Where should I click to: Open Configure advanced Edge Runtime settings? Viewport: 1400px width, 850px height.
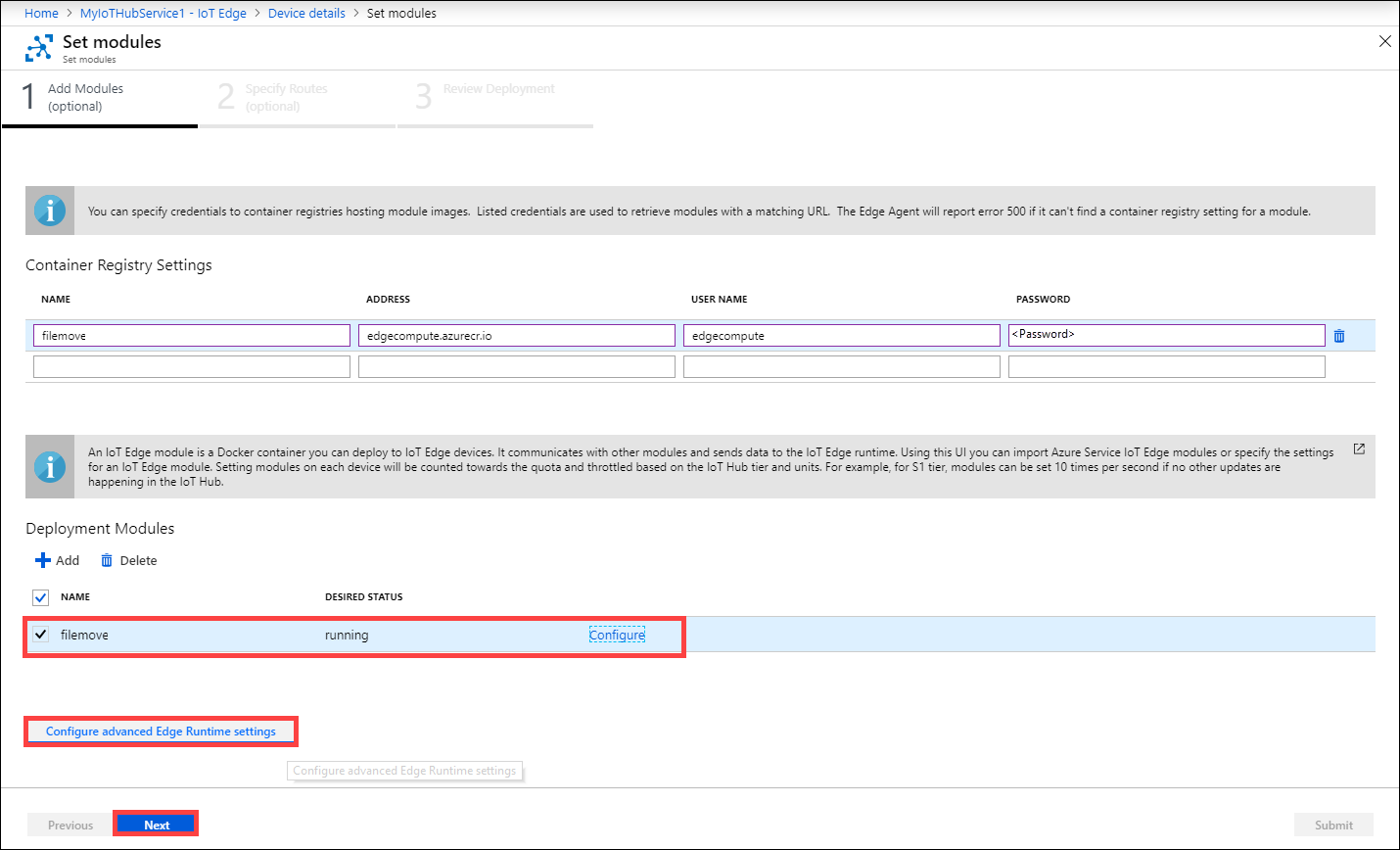click(x=160, y=731)
